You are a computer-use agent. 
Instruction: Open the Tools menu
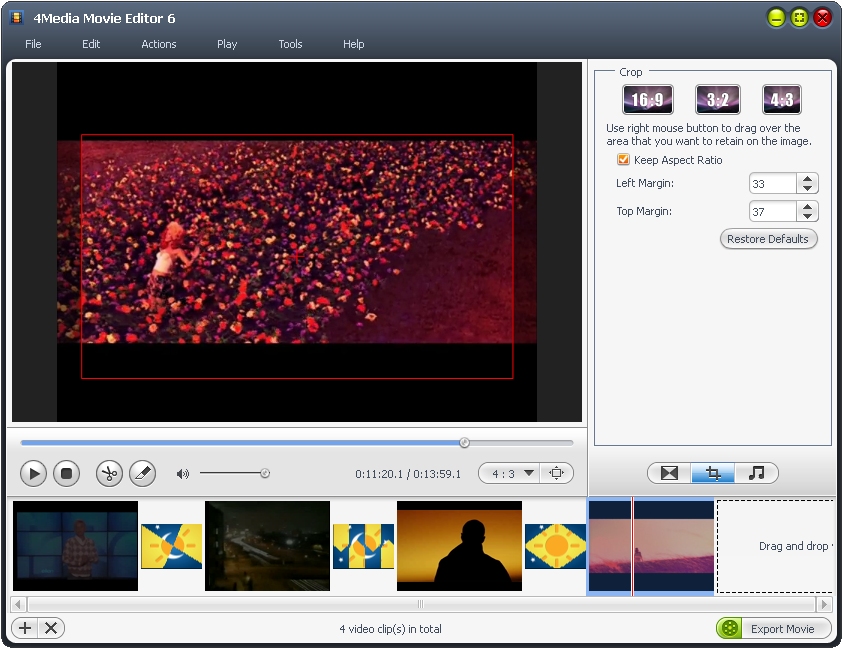(x=290, y=44)
